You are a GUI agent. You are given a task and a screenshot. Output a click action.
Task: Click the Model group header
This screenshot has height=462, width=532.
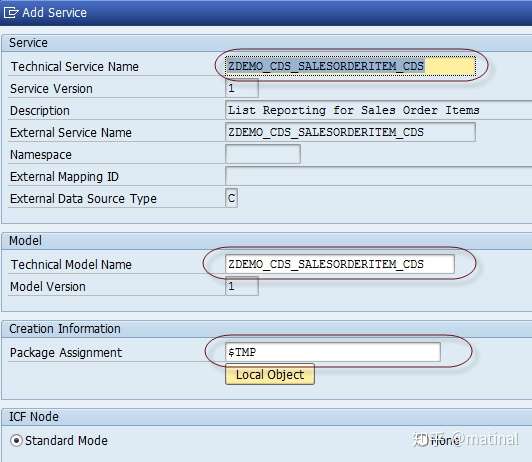coord(25,241)
